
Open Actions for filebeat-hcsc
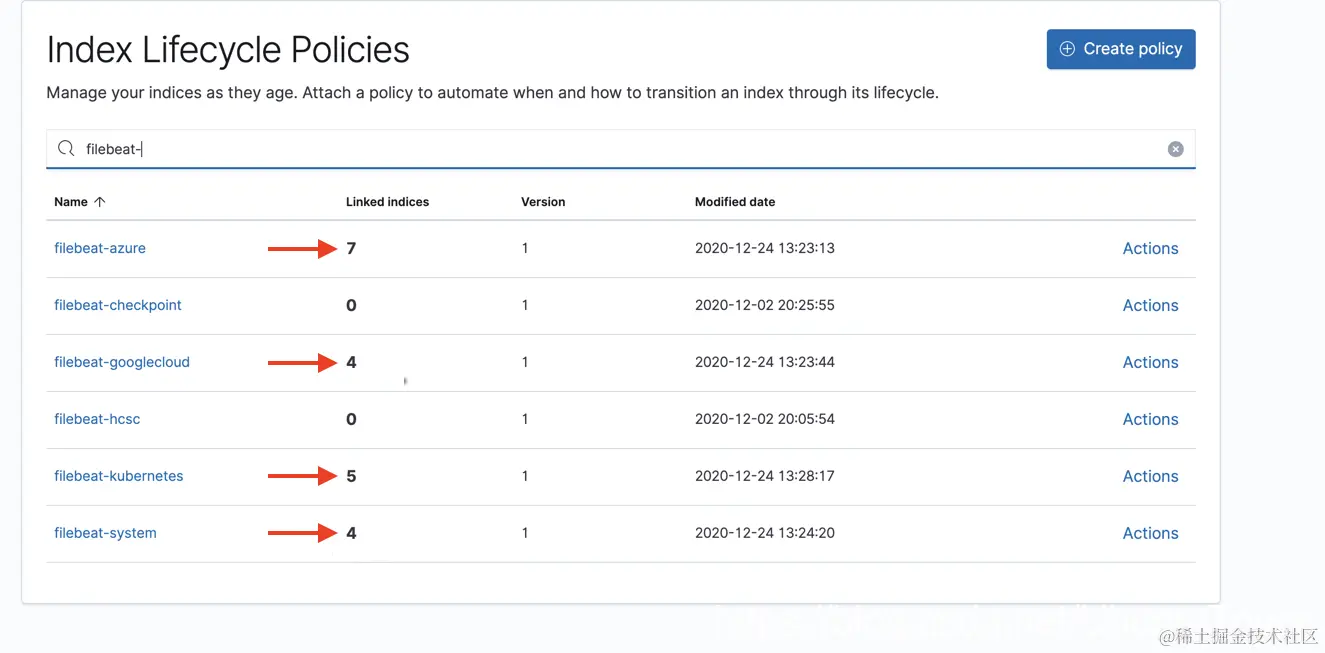[x=1150, y=420]
